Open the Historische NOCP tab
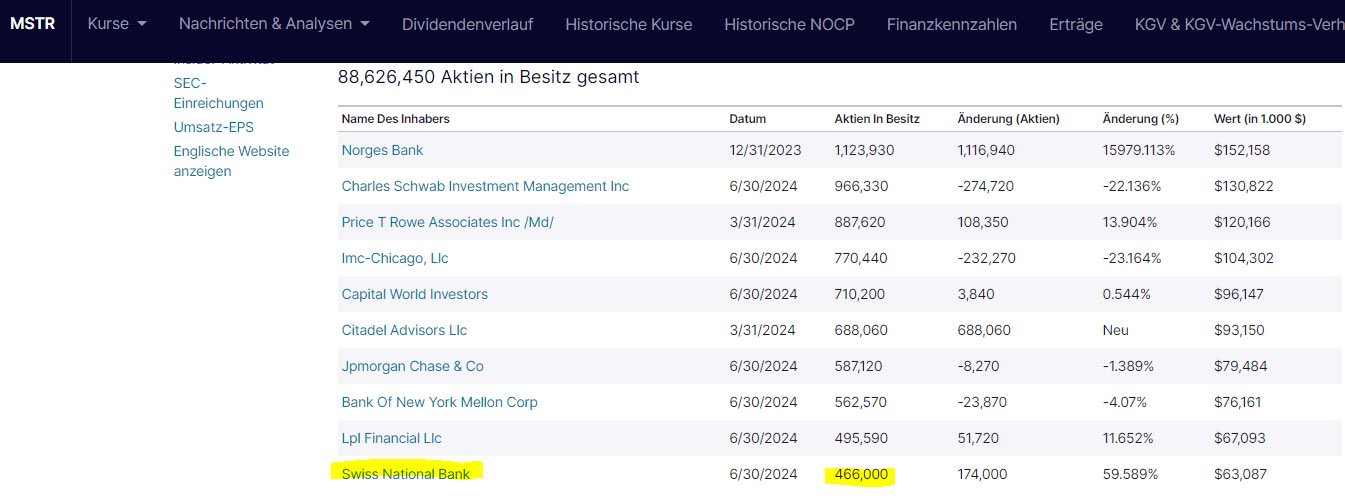Screen dimensions: 1345x504 click(x=789, y=24)
